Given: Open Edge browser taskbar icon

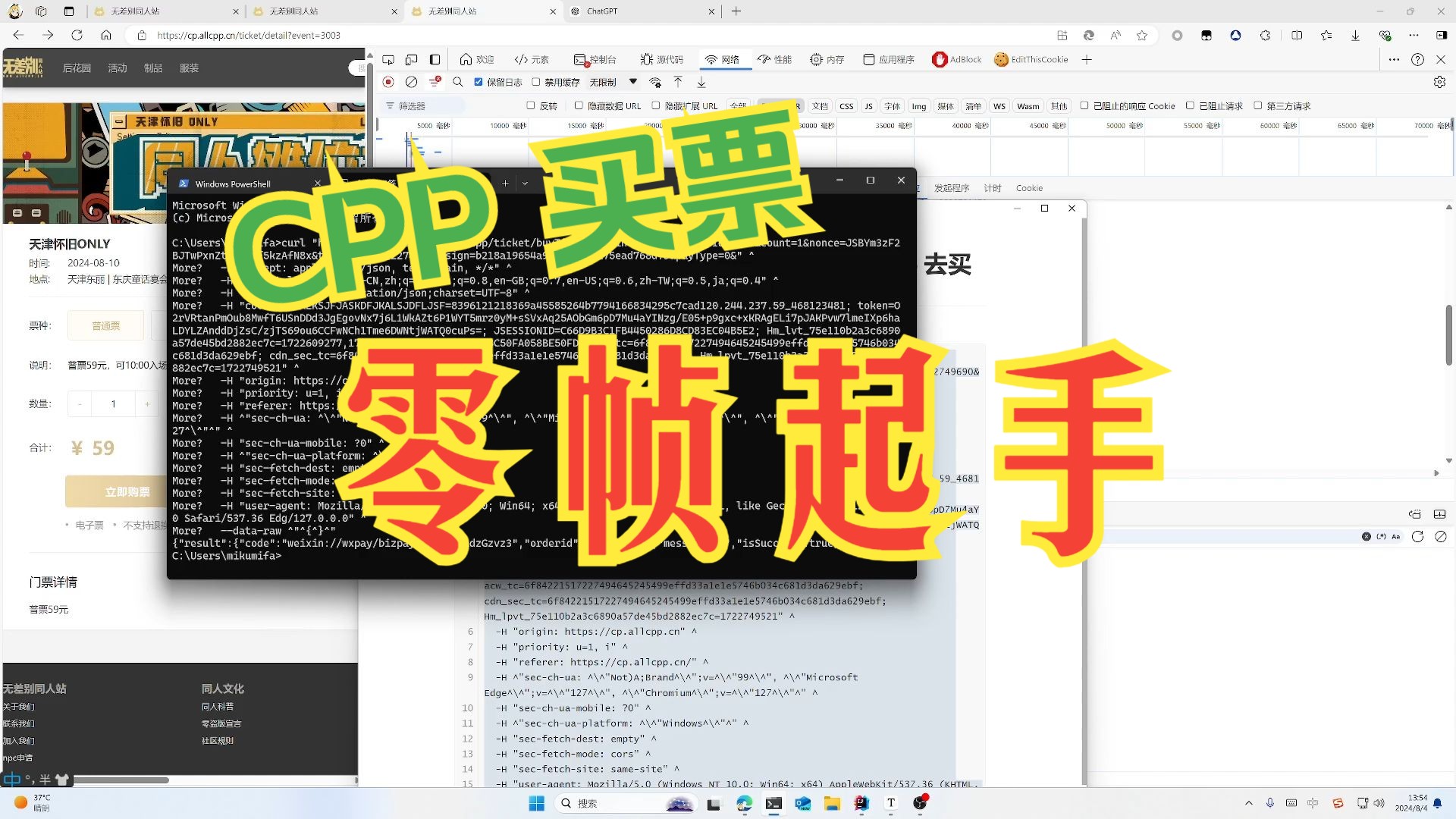Looking at the screenshot, I should coord(744,803).
